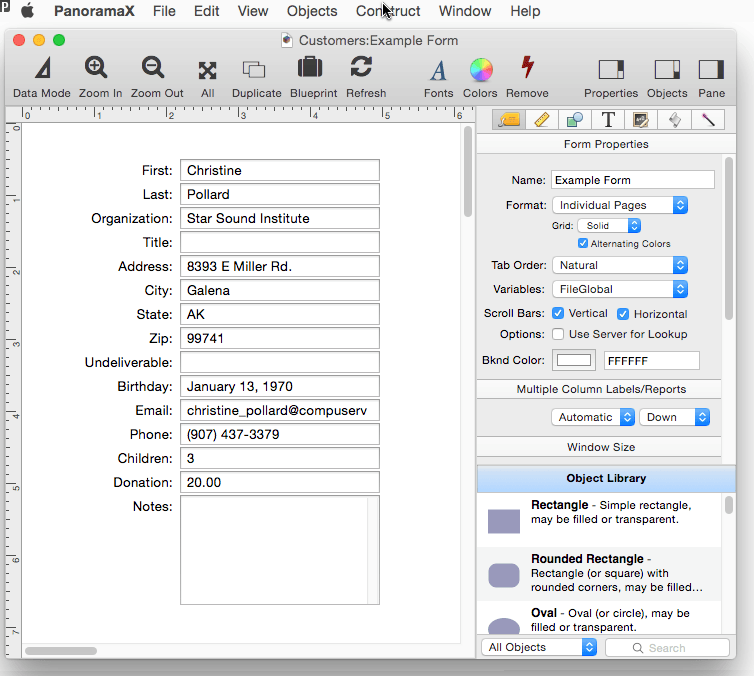The width and height of the screenshot is (754, 676).
Task: Click the Birthday field January 13, 1970
Action: (x=280, y=386)
